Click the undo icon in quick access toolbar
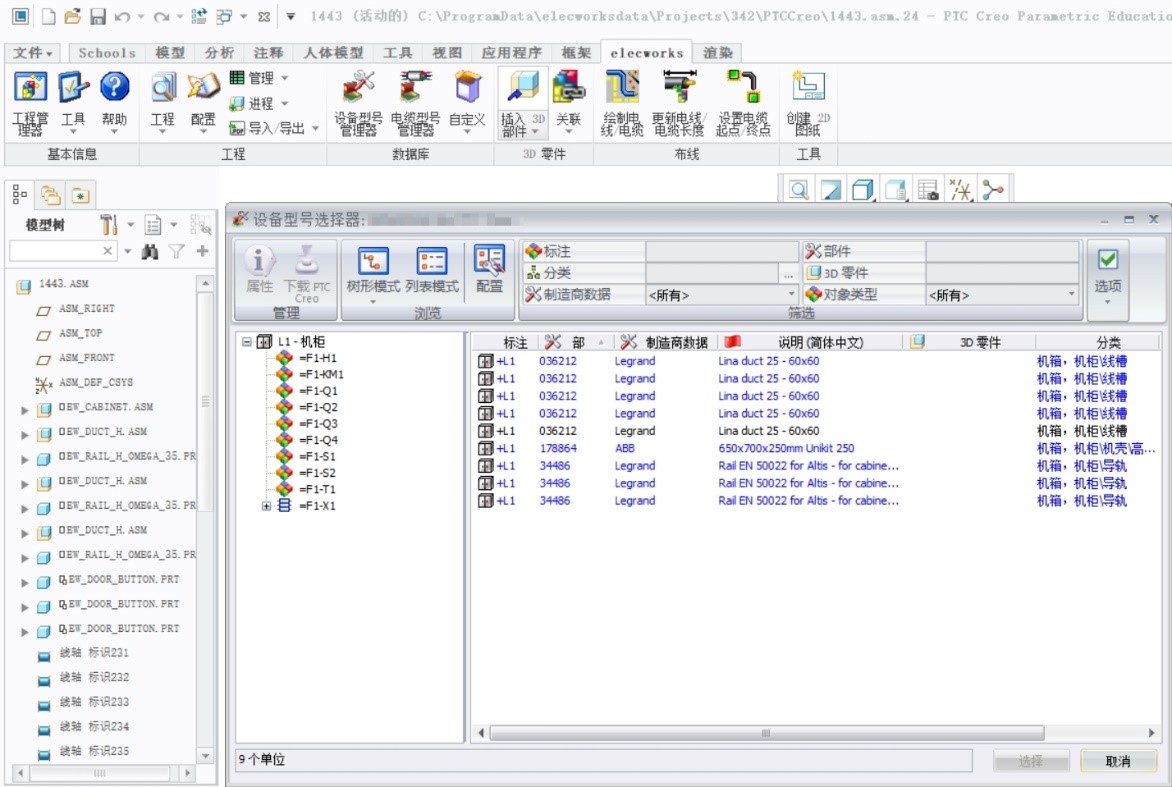This screenshot has width=1172, height=787. (x=123, y=16)
